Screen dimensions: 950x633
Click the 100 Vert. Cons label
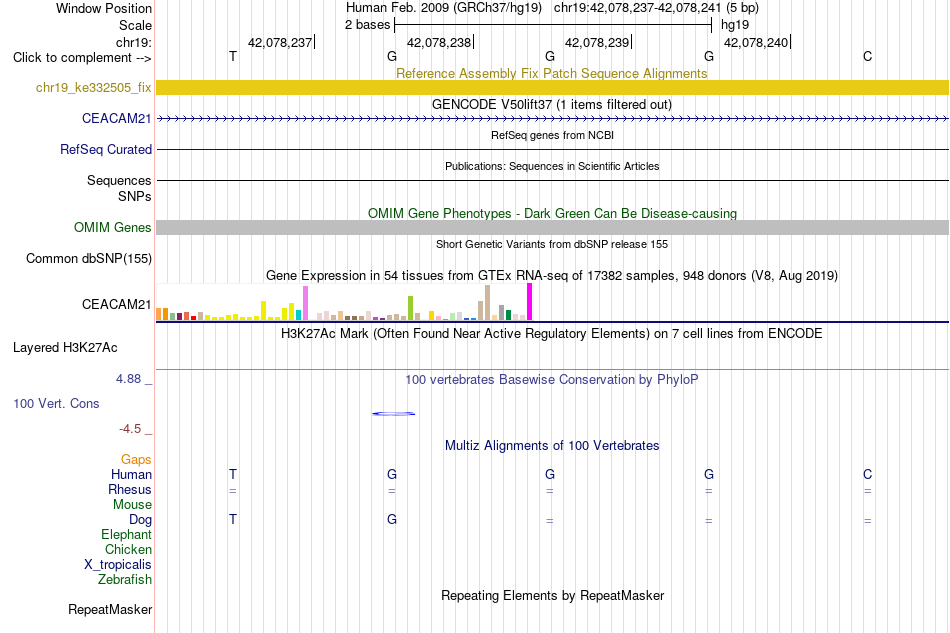pos(56,404)
